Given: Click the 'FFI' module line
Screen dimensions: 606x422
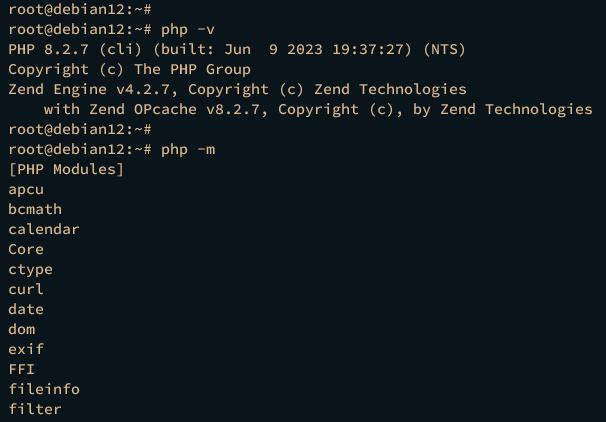Looking at the screenshot, I should [x=22, y=369].
